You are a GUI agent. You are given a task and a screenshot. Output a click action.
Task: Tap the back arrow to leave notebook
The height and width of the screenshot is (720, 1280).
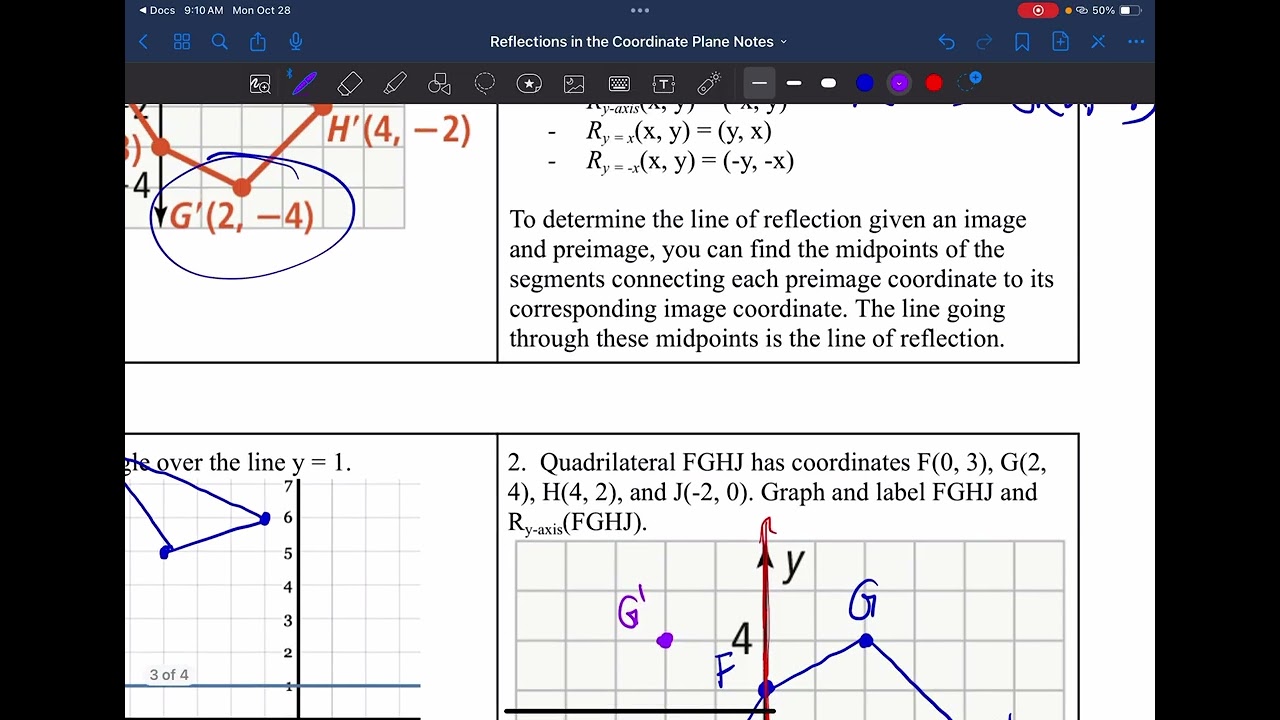coord(144,42)
